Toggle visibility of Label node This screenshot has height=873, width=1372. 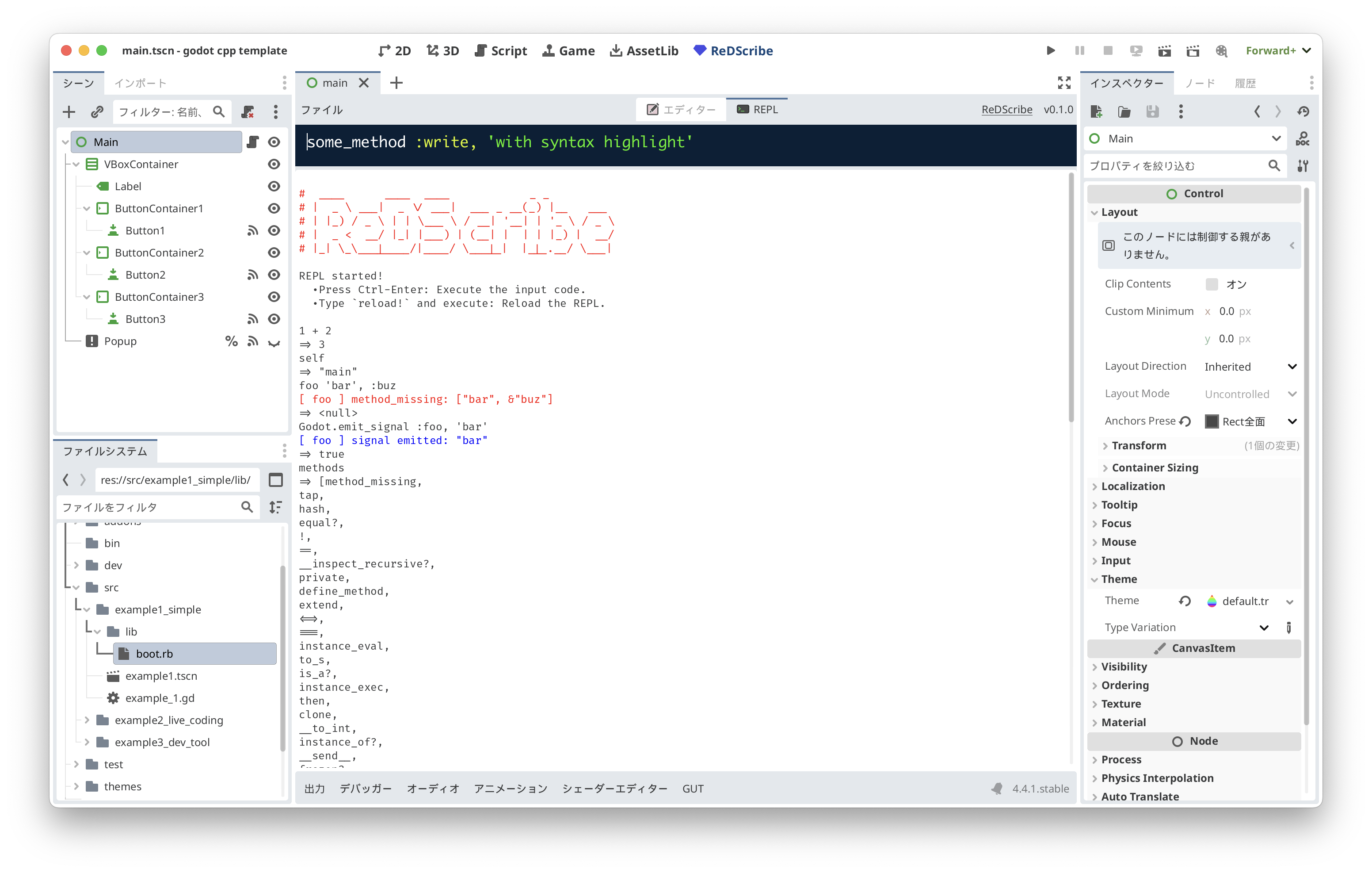pyautogui.click(x=274, y=187)
